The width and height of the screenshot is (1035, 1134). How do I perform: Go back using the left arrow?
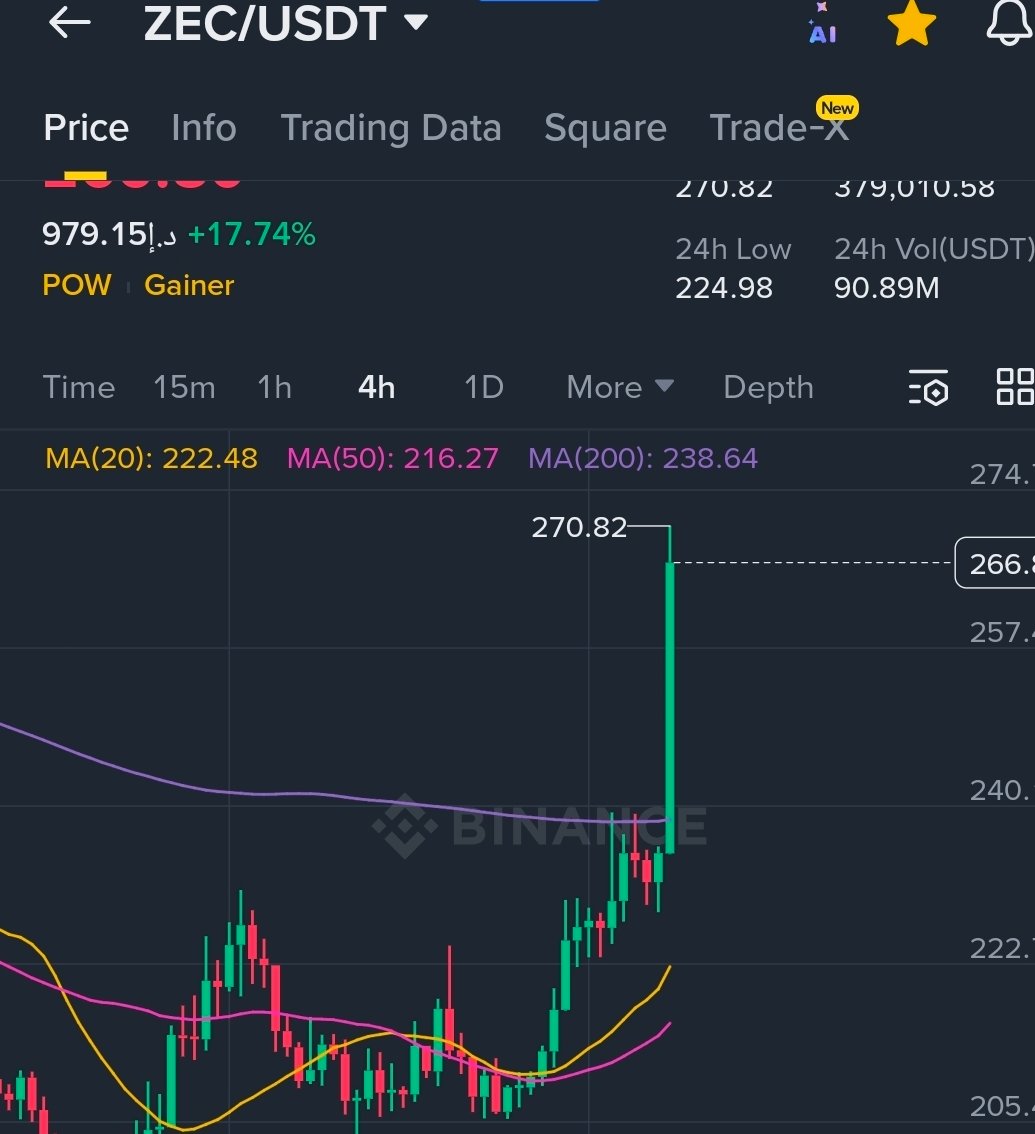pyautogui.click(x=69, y=23)
